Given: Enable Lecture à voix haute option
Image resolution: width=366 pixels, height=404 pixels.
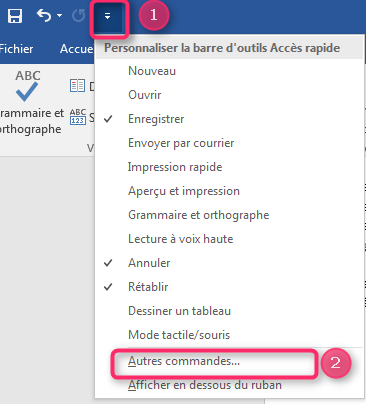Looking at the screenshot, I should coord(229,239).
